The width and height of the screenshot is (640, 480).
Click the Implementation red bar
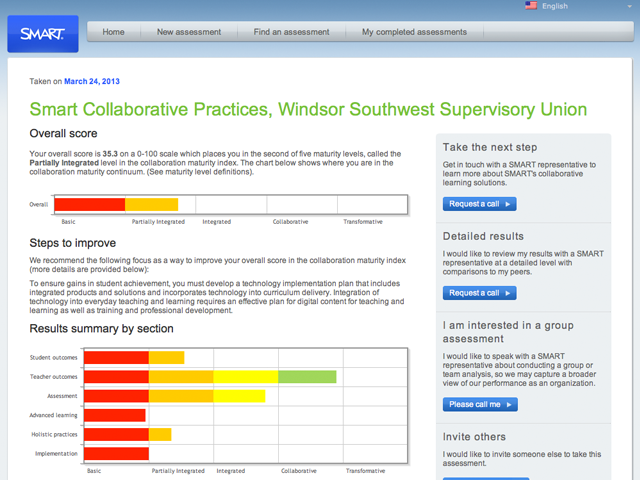click(x=116, y=453)
